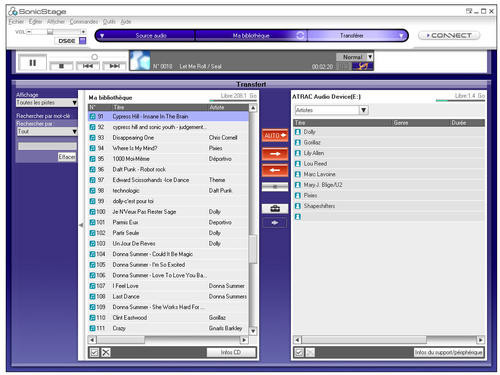
Task: Click the artist icon beside Shapeshifters
Action: [298, 206]
